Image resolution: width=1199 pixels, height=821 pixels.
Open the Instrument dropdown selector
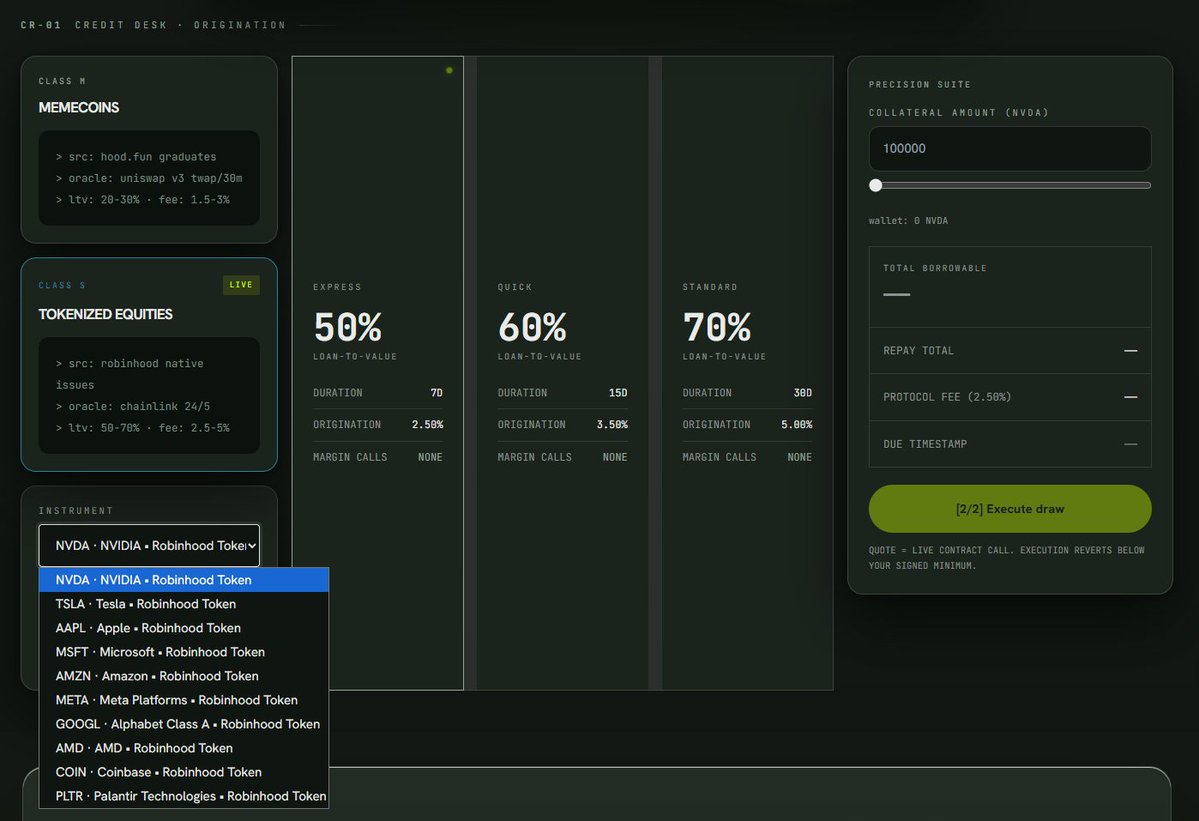(x=149, y=545)
